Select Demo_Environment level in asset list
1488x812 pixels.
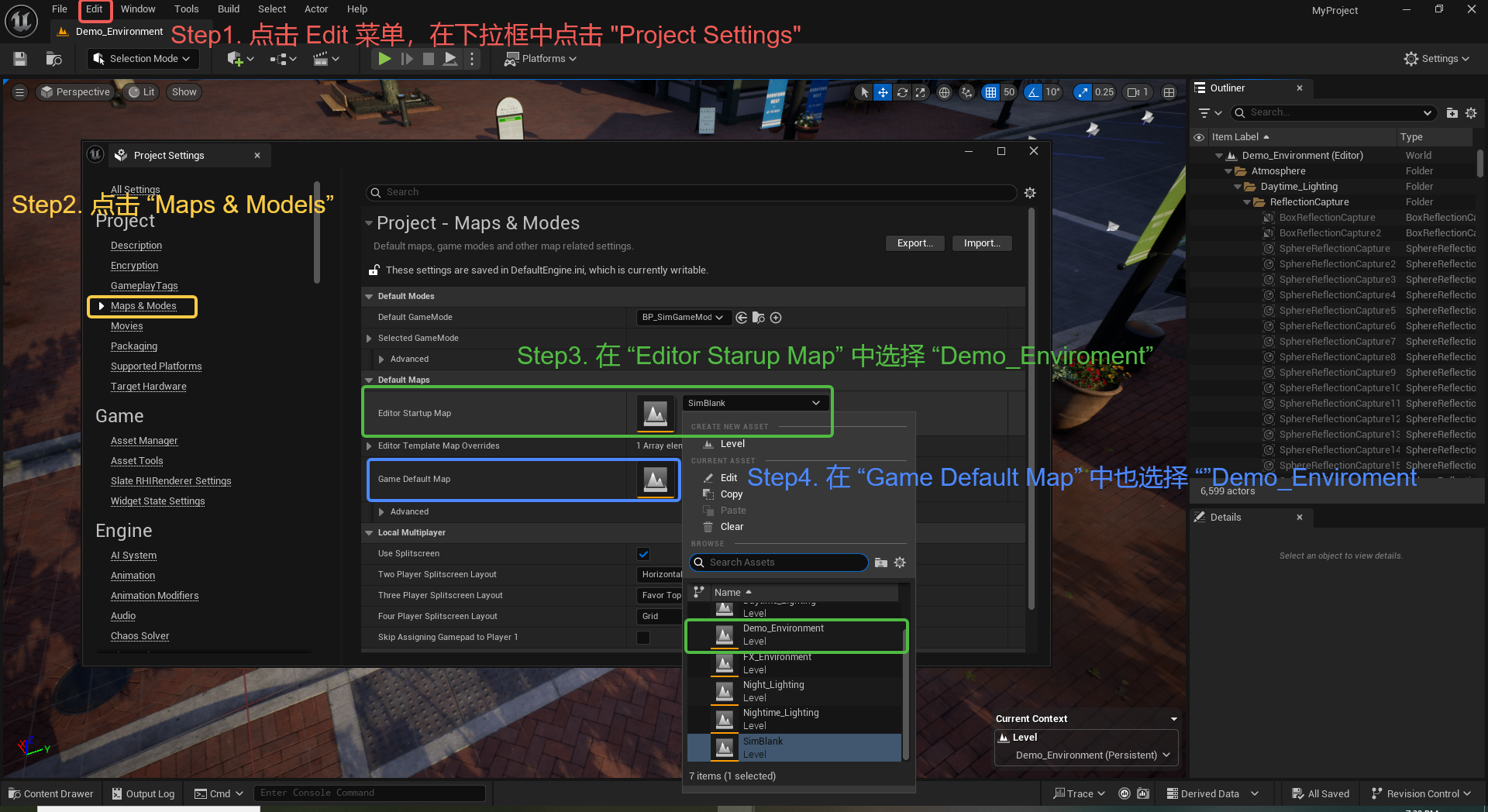pos(795,635)
